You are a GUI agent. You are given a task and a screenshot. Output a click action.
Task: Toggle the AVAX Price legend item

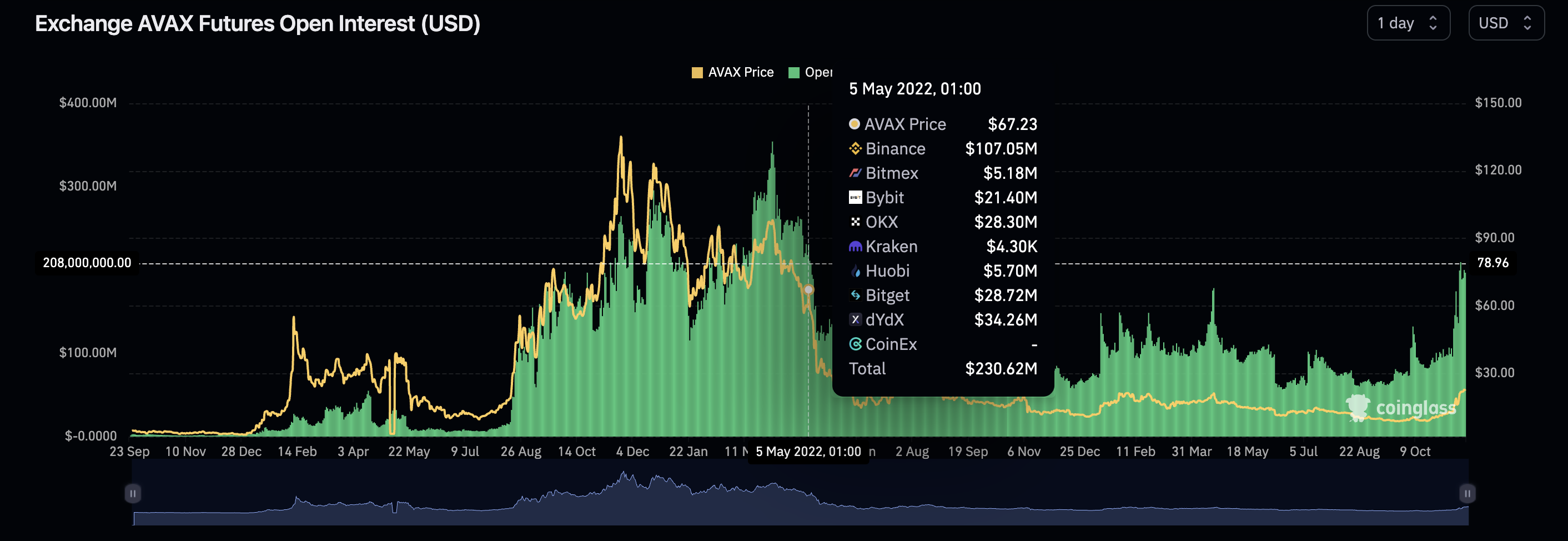click(x=733, y=73)
